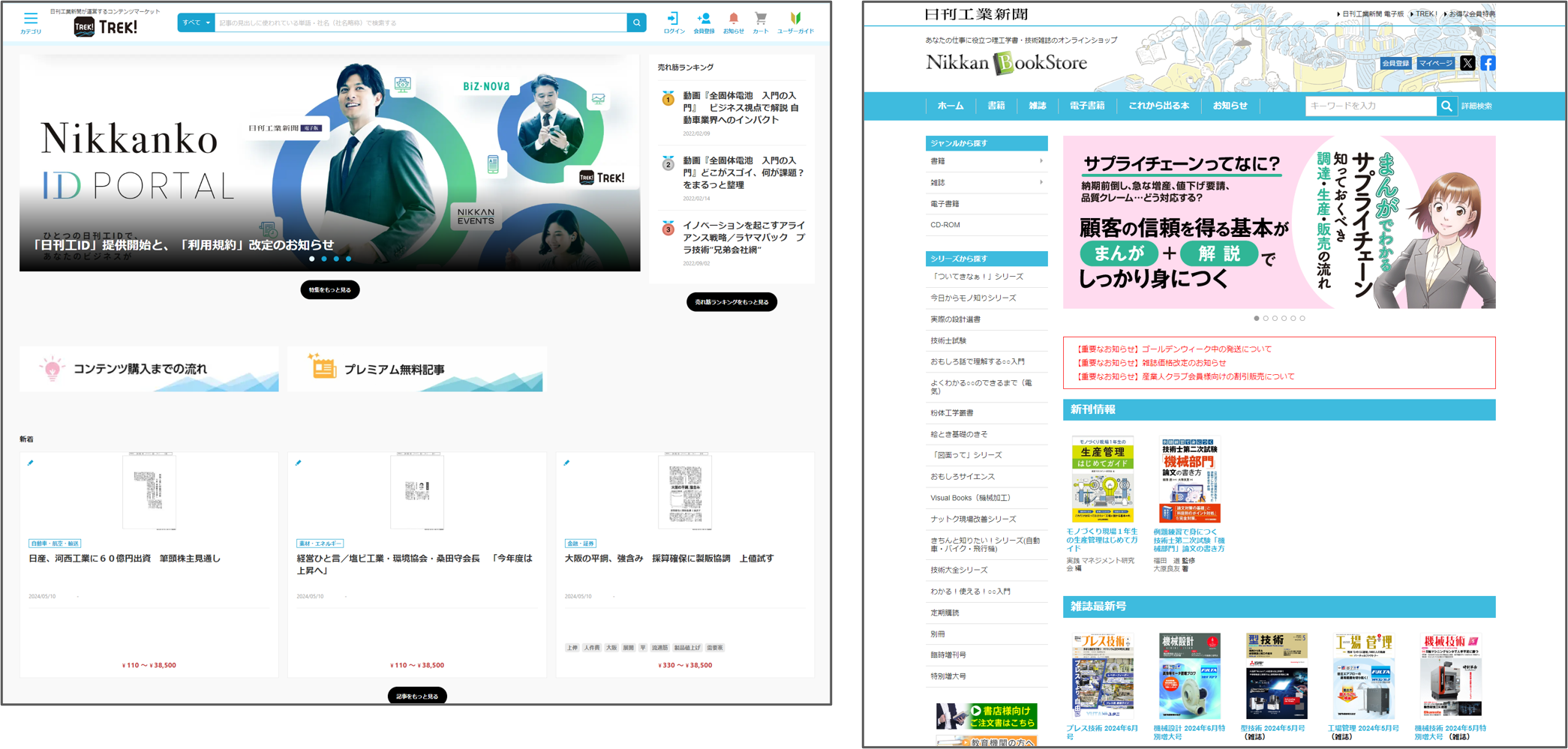Viewport: 1568px width, 749px height.
Task: Open the これから出る本 tab
Action: pos(1158,106)
